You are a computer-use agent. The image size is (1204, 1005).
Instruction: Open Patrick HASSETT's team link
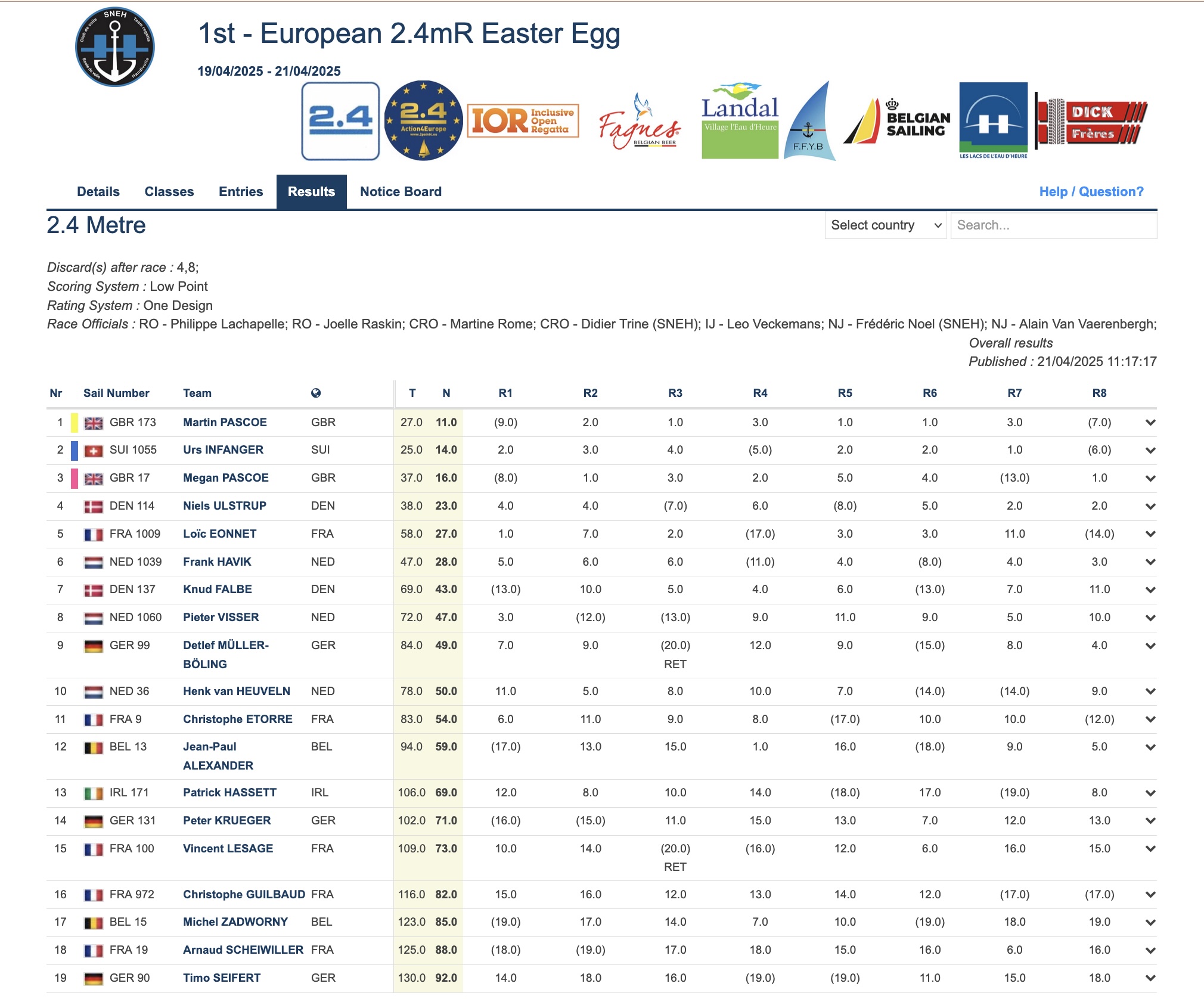click(x=230, y=792)
